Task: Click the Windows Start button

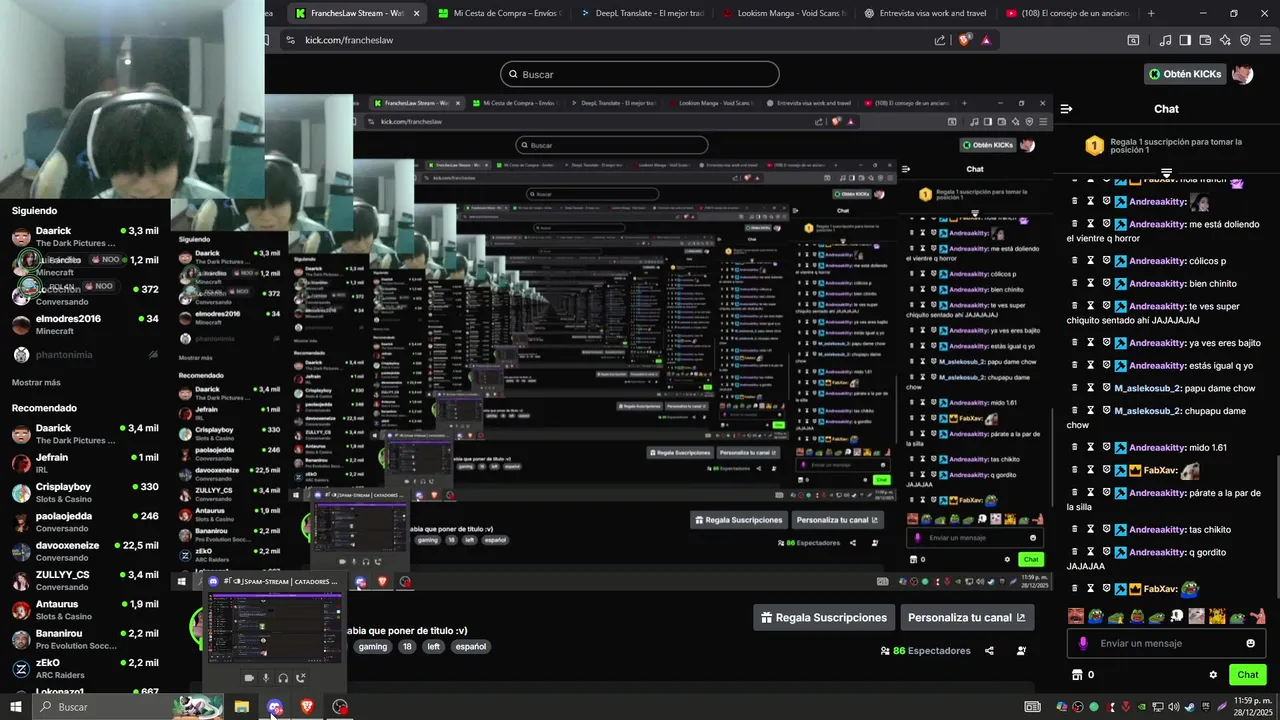Action: (16, 707)
